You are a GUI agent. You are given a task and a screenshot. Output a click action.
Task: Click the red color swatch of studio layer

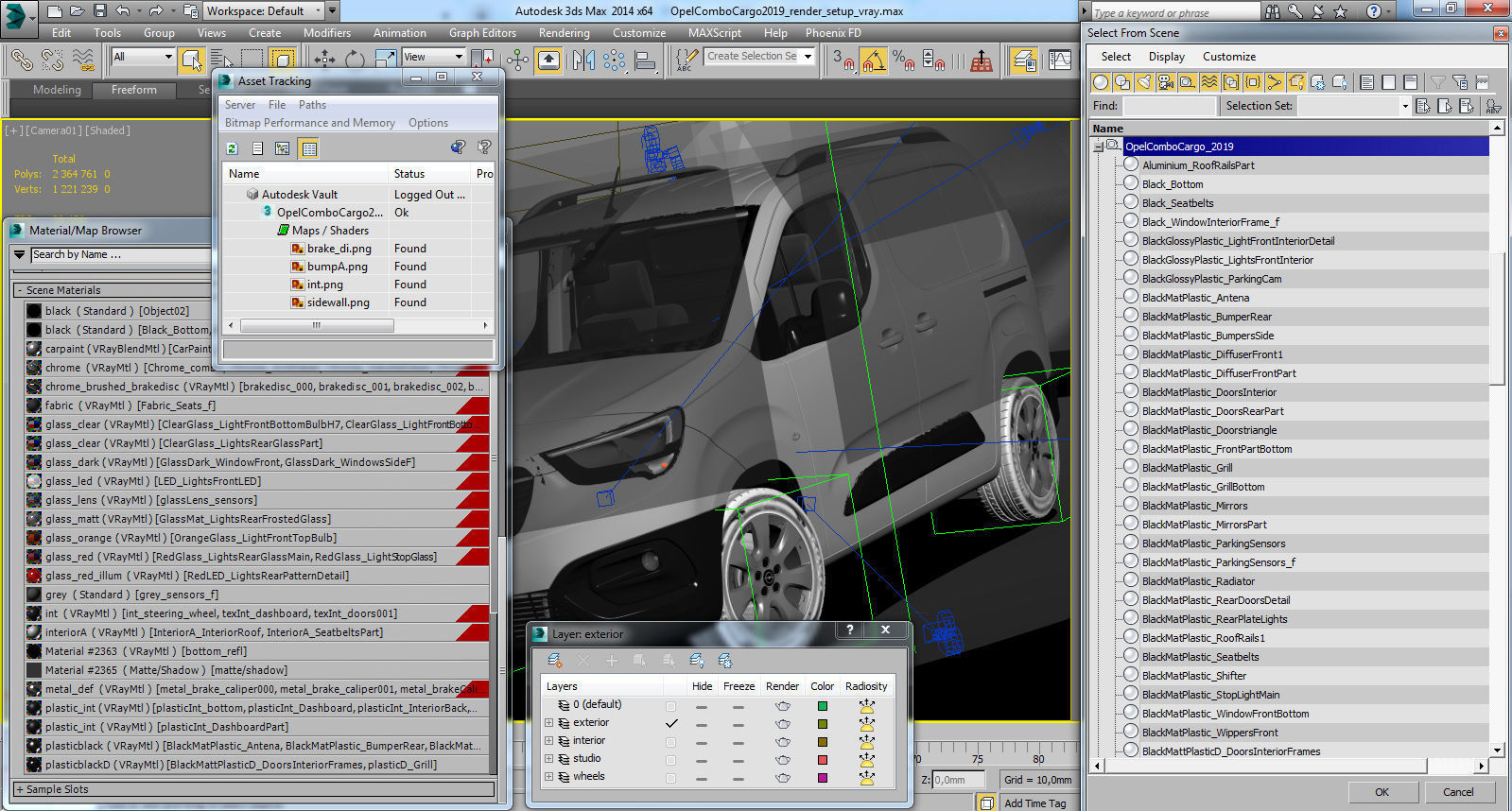[823, 760]
